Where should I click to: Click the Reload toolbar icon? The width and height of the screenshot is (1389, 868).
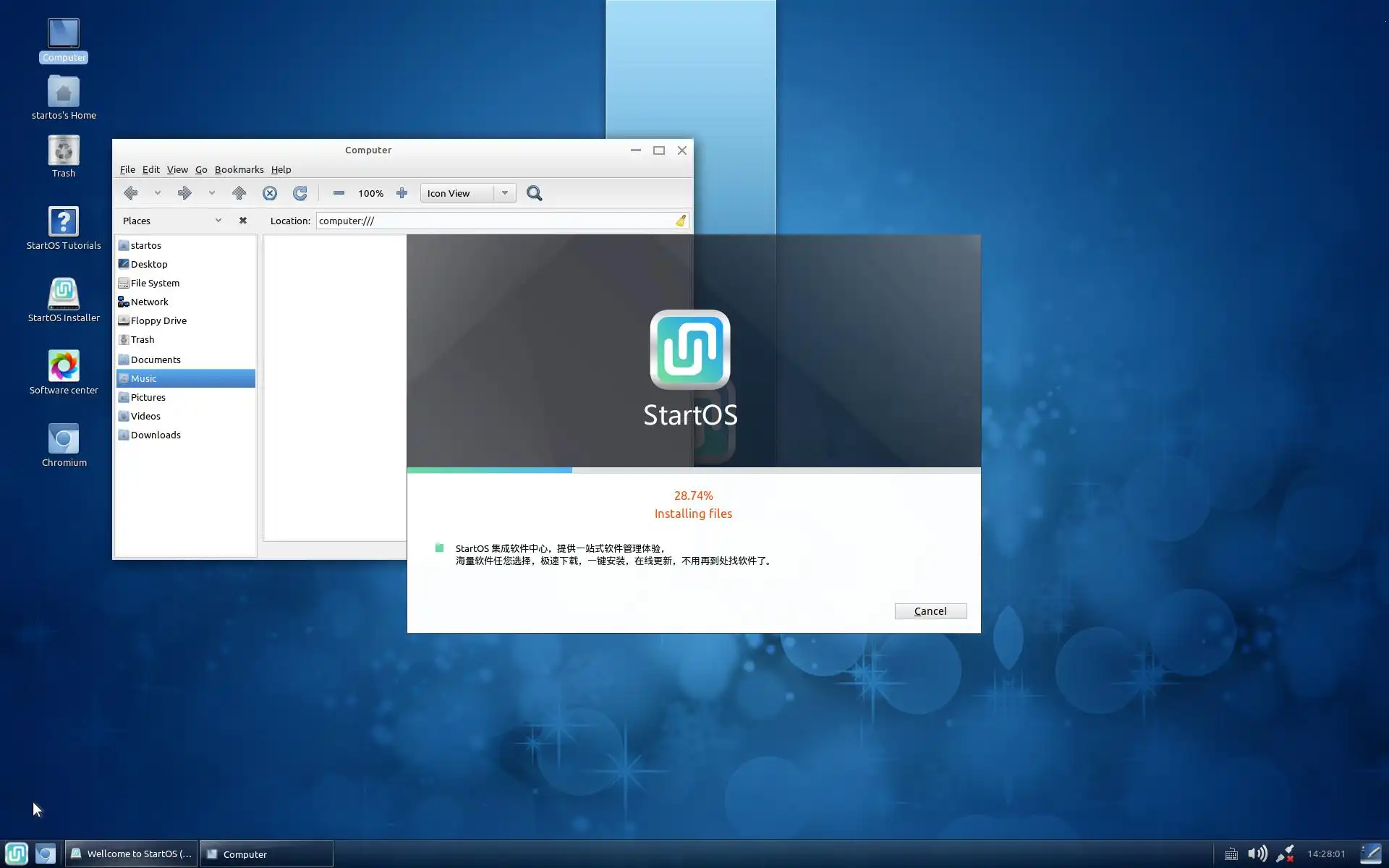pos(300,193)
